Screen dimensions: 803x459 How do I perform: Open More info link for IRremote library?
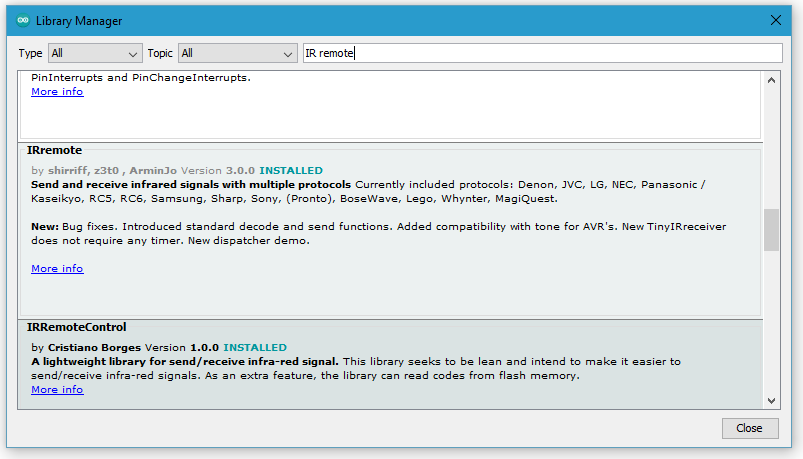(x=57, y=268)
